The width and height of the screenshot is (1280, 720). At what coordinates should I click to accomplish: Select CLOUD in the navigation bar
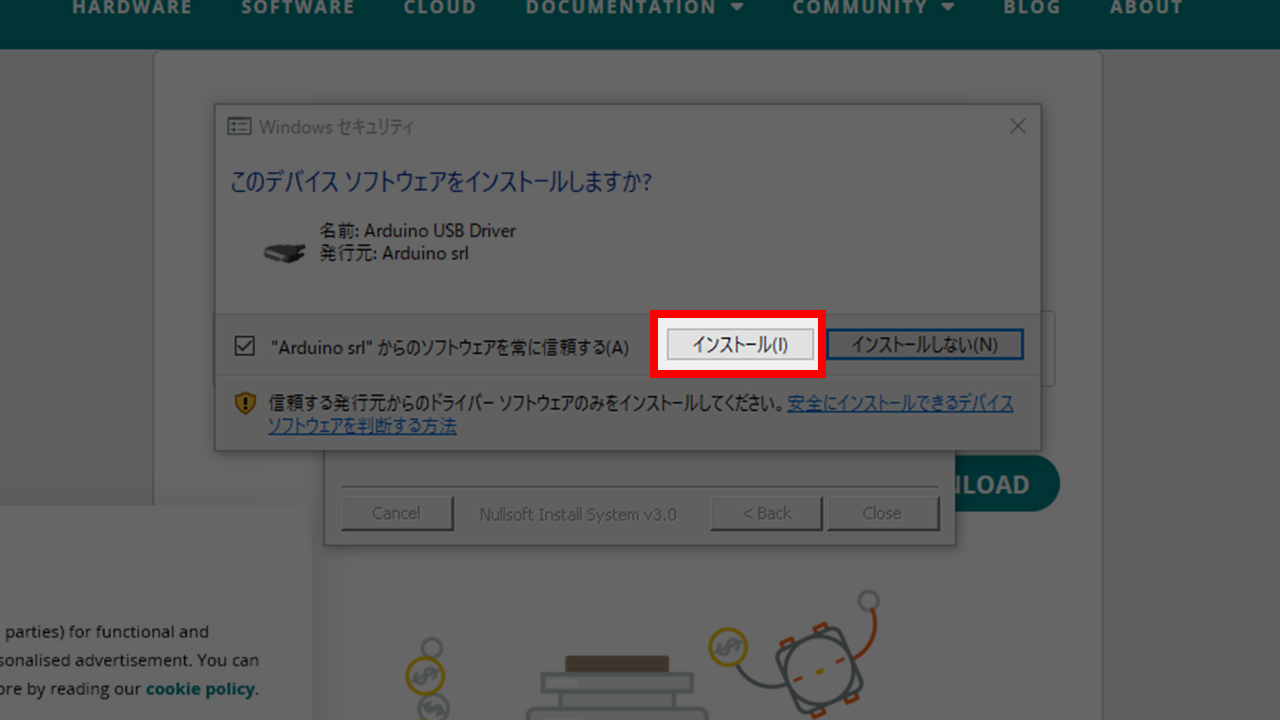coord(439,8)
